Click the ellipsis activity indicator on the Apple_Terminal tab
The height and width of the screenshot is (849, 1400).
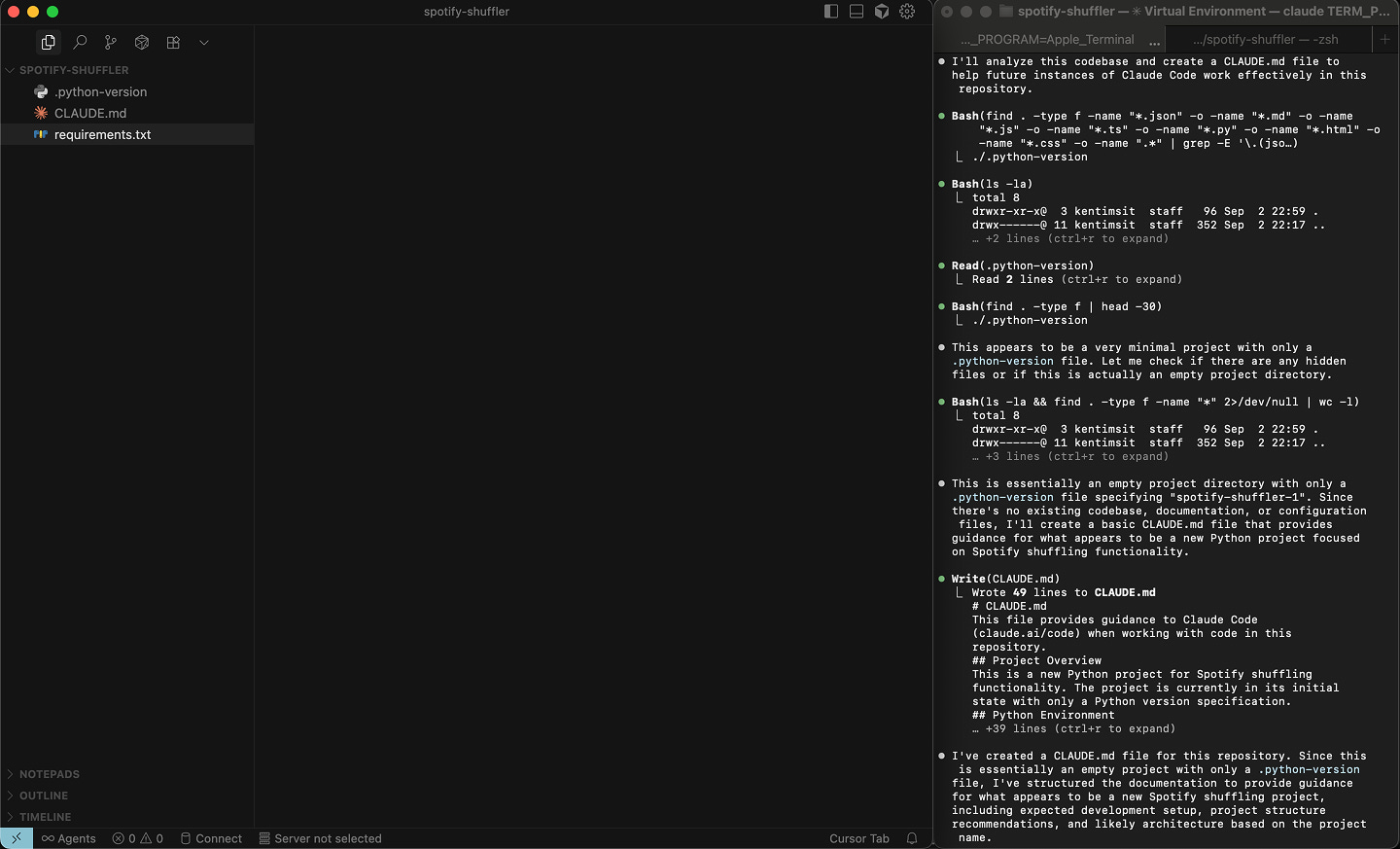[x=1154, y=41]
